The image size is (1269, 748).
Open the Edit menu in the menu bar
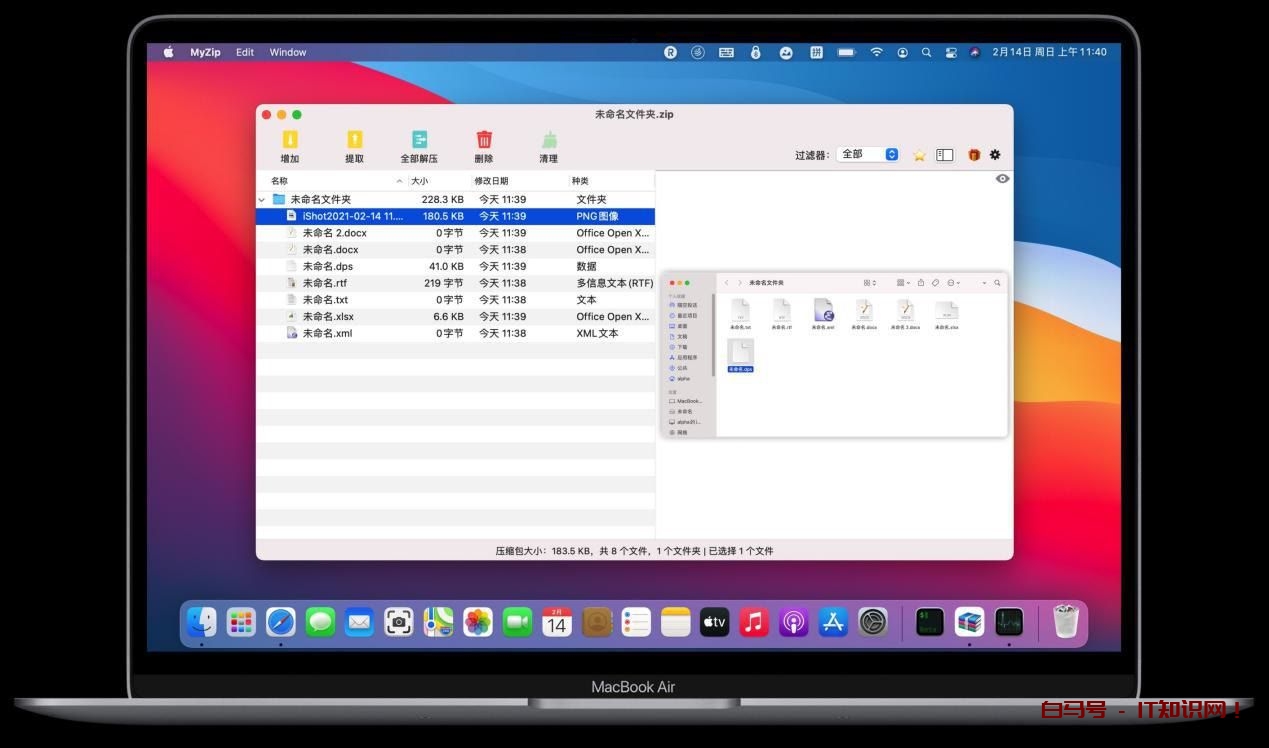(x=245, y=52)
